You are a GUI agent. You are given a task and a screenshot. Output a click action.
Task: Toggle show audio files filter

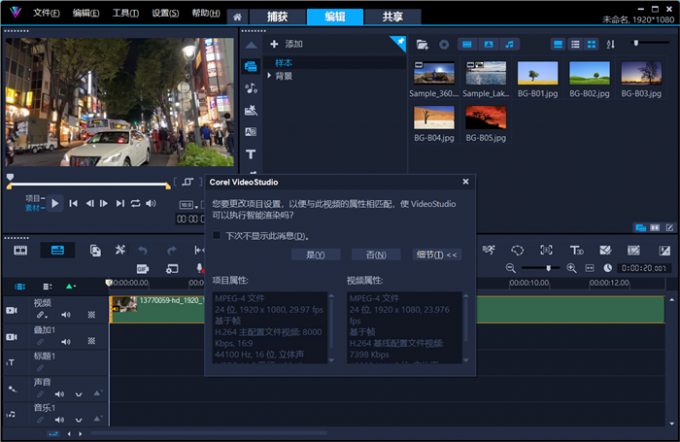click(510, 44)
